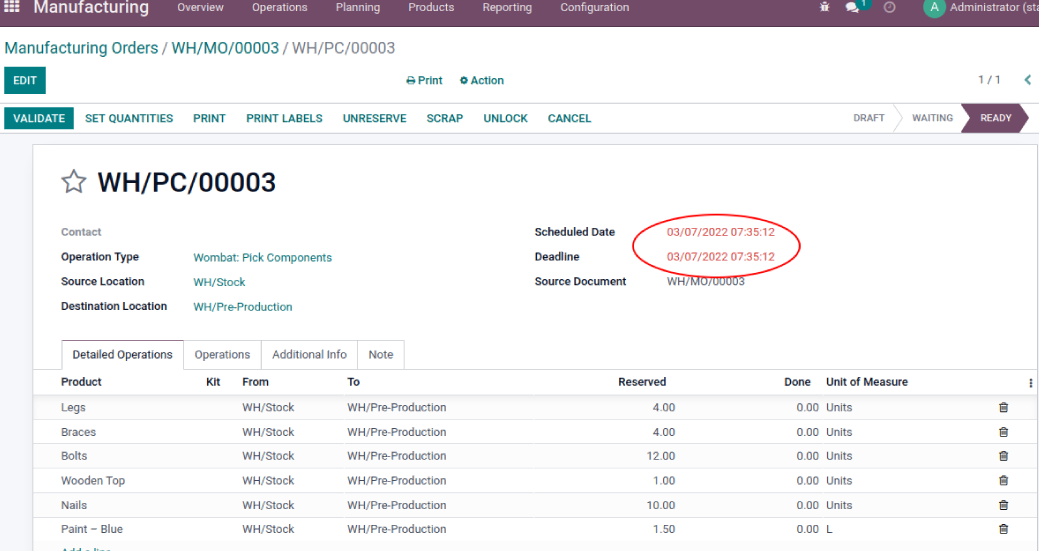This screenshot has height=551, width=1039.
Task: Open the Products menu
Action: [x=431, y=7]
